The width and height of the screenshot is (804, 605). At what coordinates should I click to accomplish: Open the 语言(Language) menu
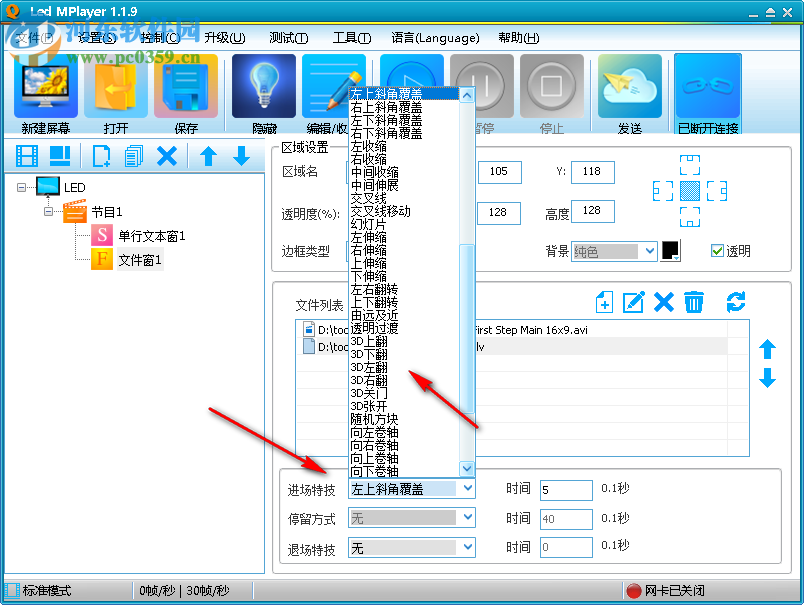coord(434,37)
